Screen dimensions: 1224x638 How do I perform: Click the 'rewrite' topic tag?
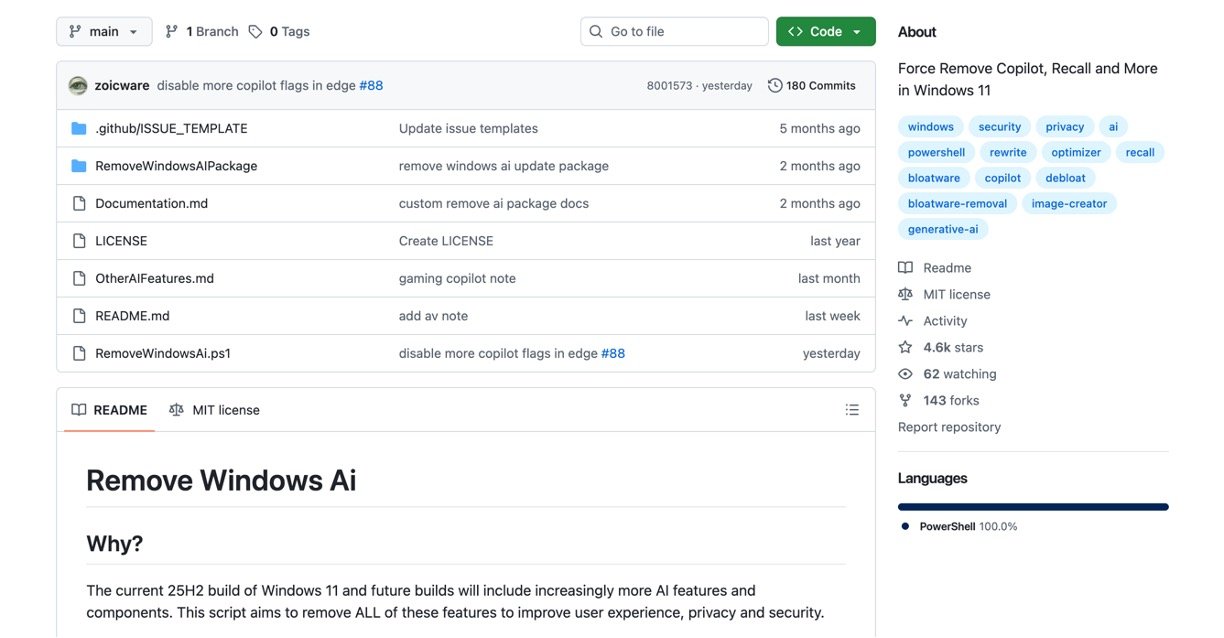[1008, 152]
